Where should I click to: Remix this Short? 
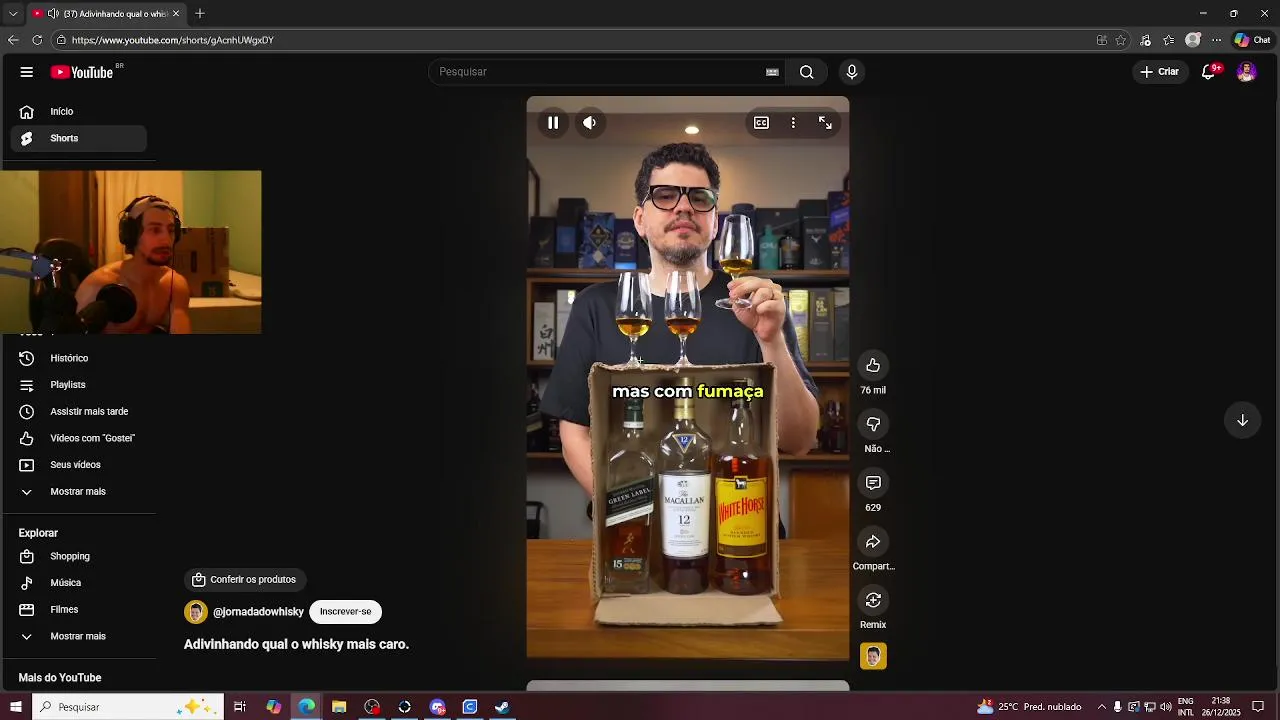point(873,600)
